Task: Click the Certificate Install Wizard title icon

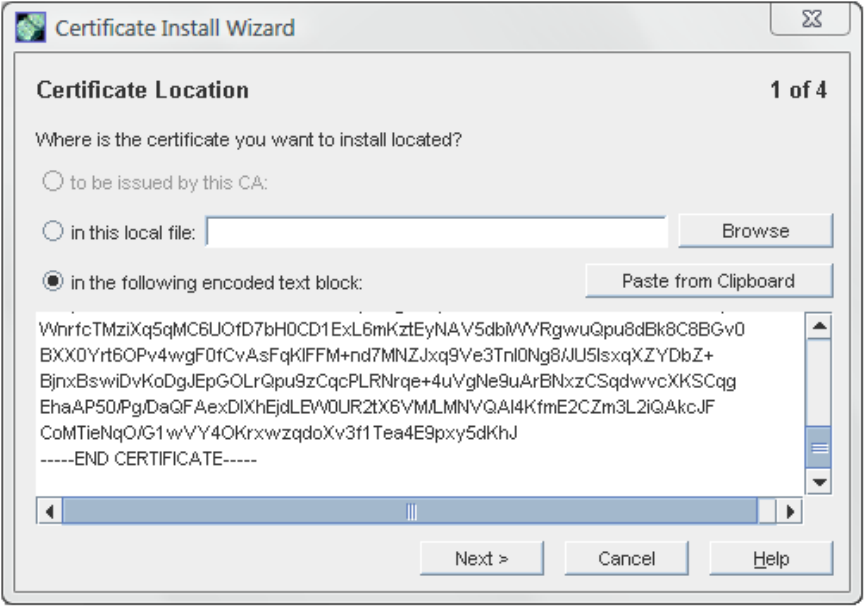Action: coord(30,28)
